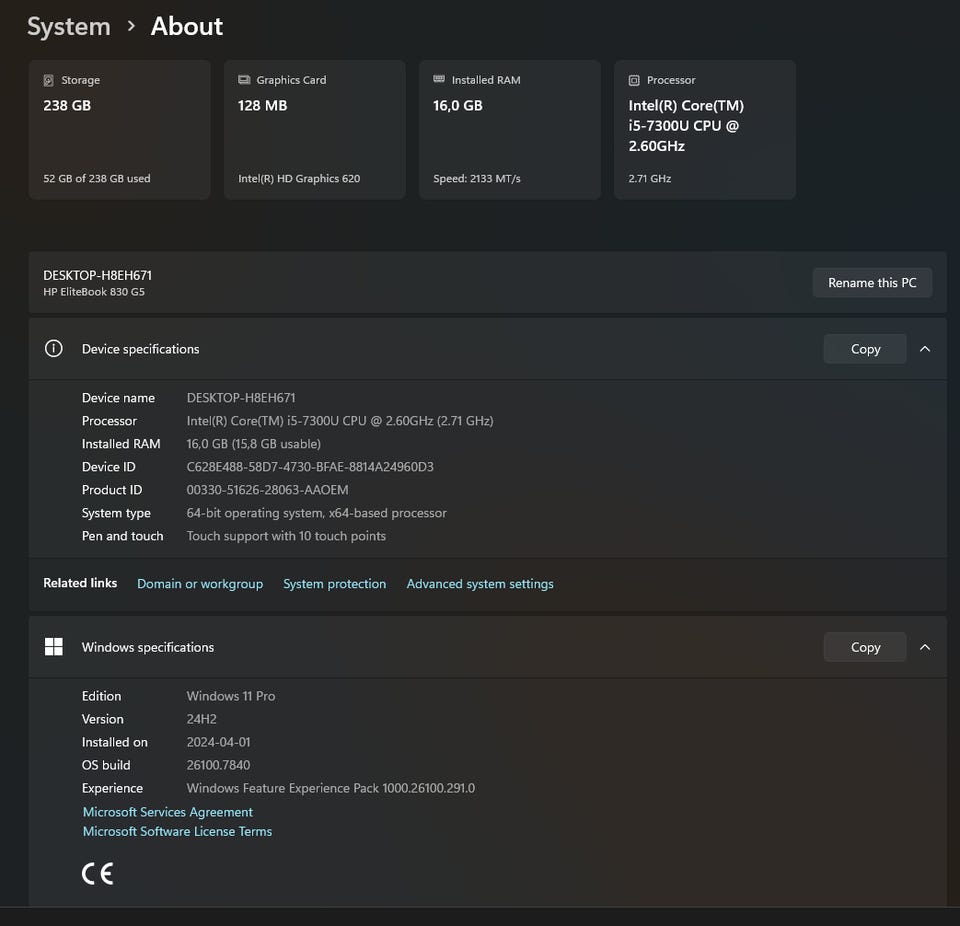Click the Storage drive icon
Screen dimensions: 960x926
(48, 80)
